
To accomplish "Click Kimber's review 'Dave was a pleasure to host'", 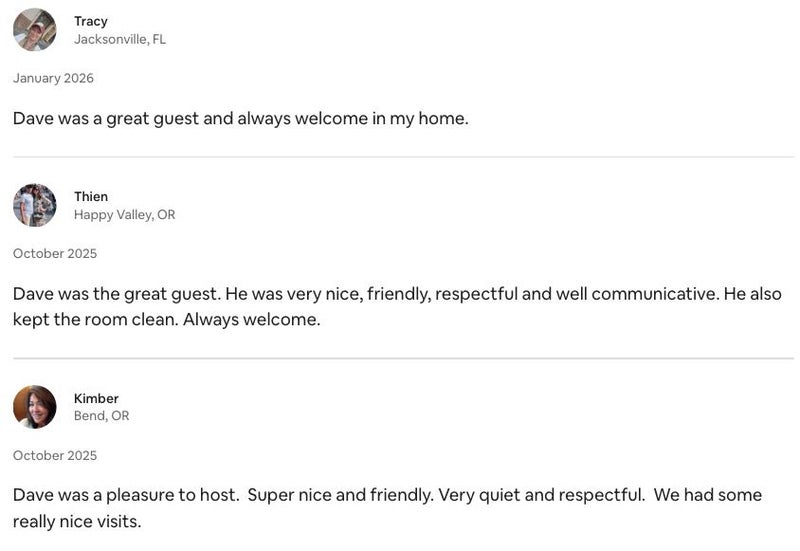I will (387, 508).
